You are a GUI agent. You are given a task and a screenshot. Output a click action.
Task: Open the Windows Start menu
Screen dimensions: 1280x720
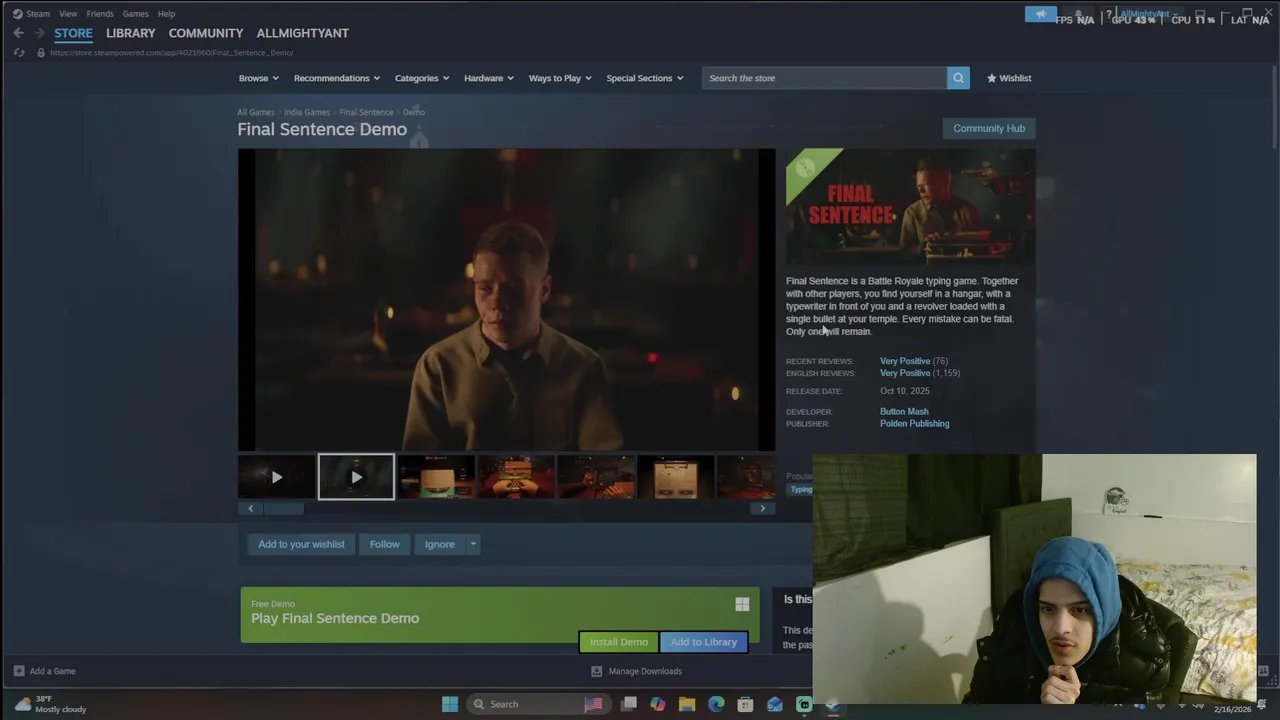(450, 704)
